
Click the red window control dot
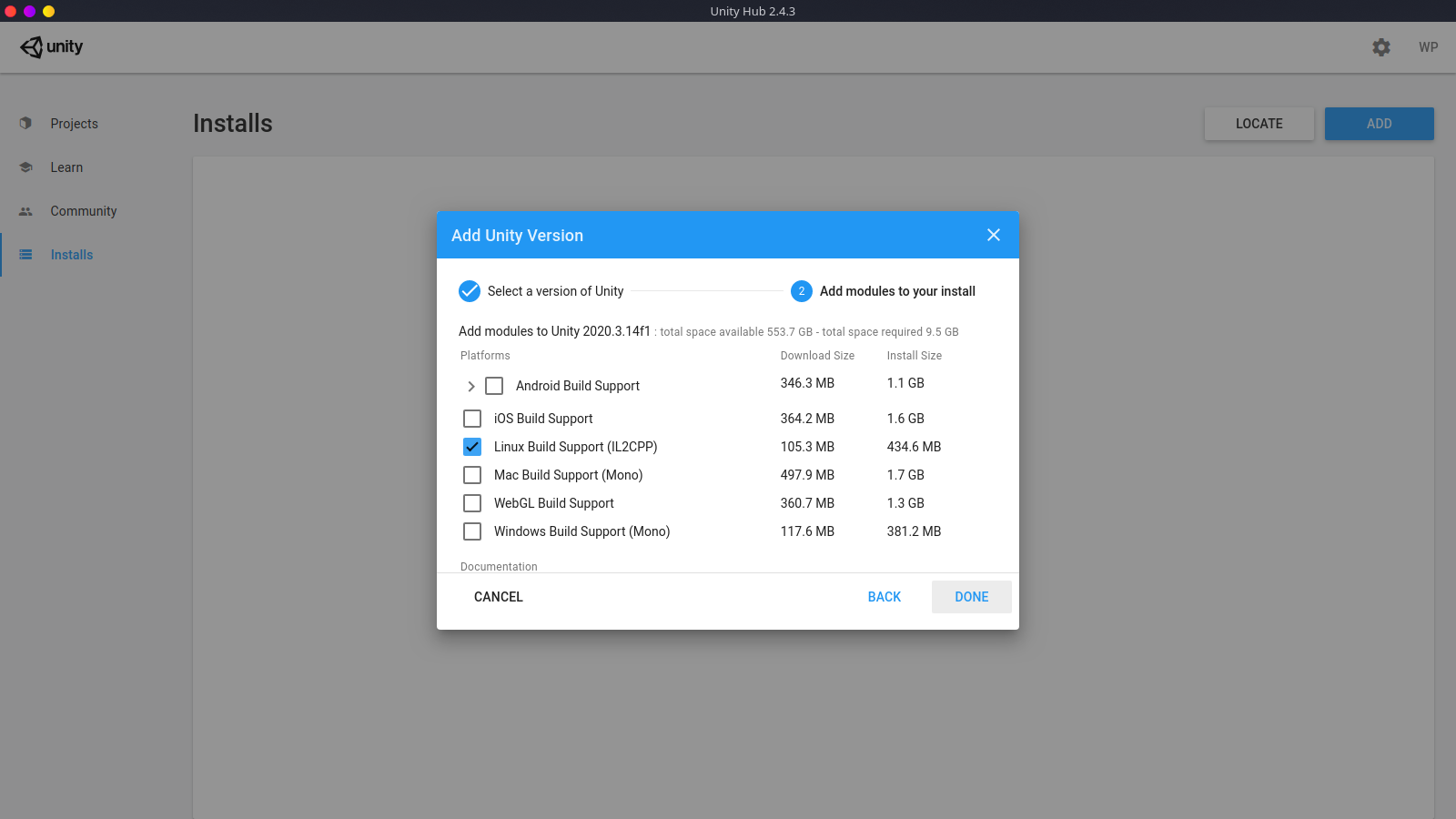click(x=11, y=11)
